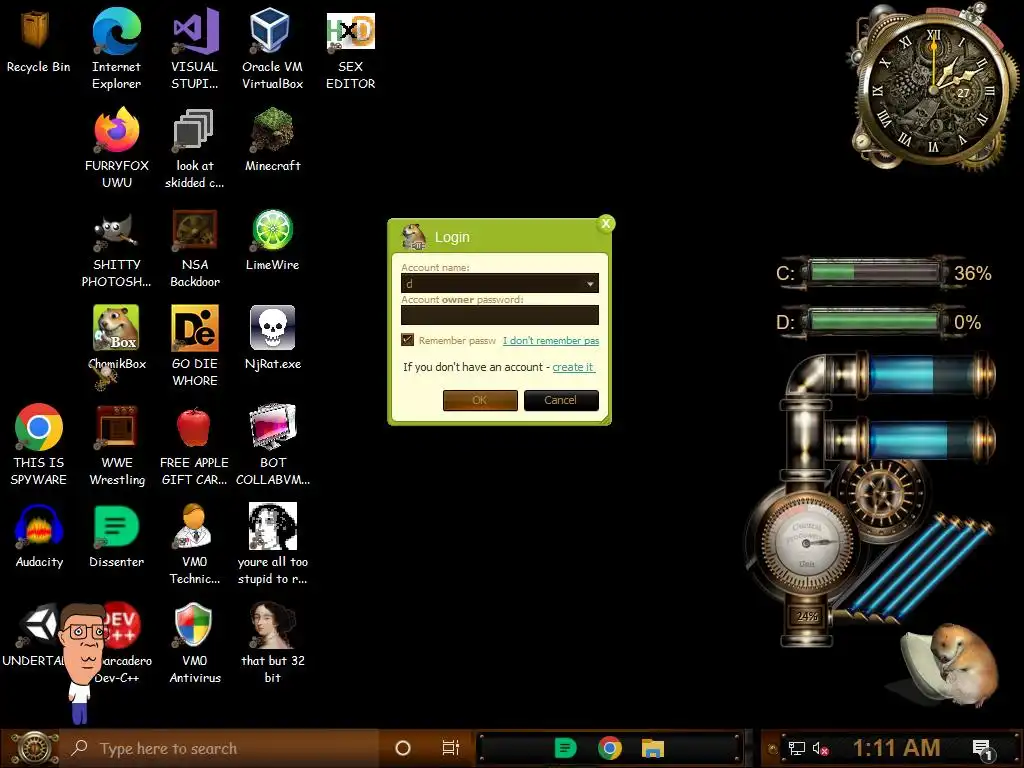Launch the FURRYFOX UWU Firefox icon
This screenshot has height=768, width=1024.
pos(116,148)
